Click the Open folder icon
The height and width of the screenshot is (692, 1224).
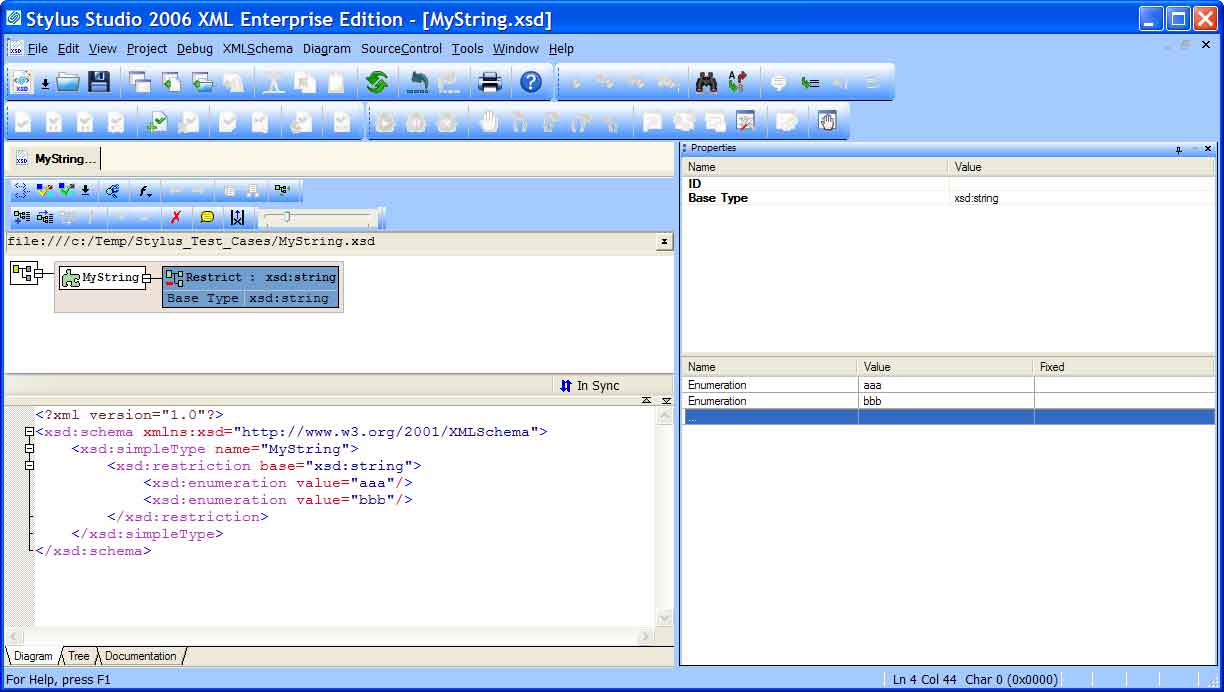click(x=68, y=82)
